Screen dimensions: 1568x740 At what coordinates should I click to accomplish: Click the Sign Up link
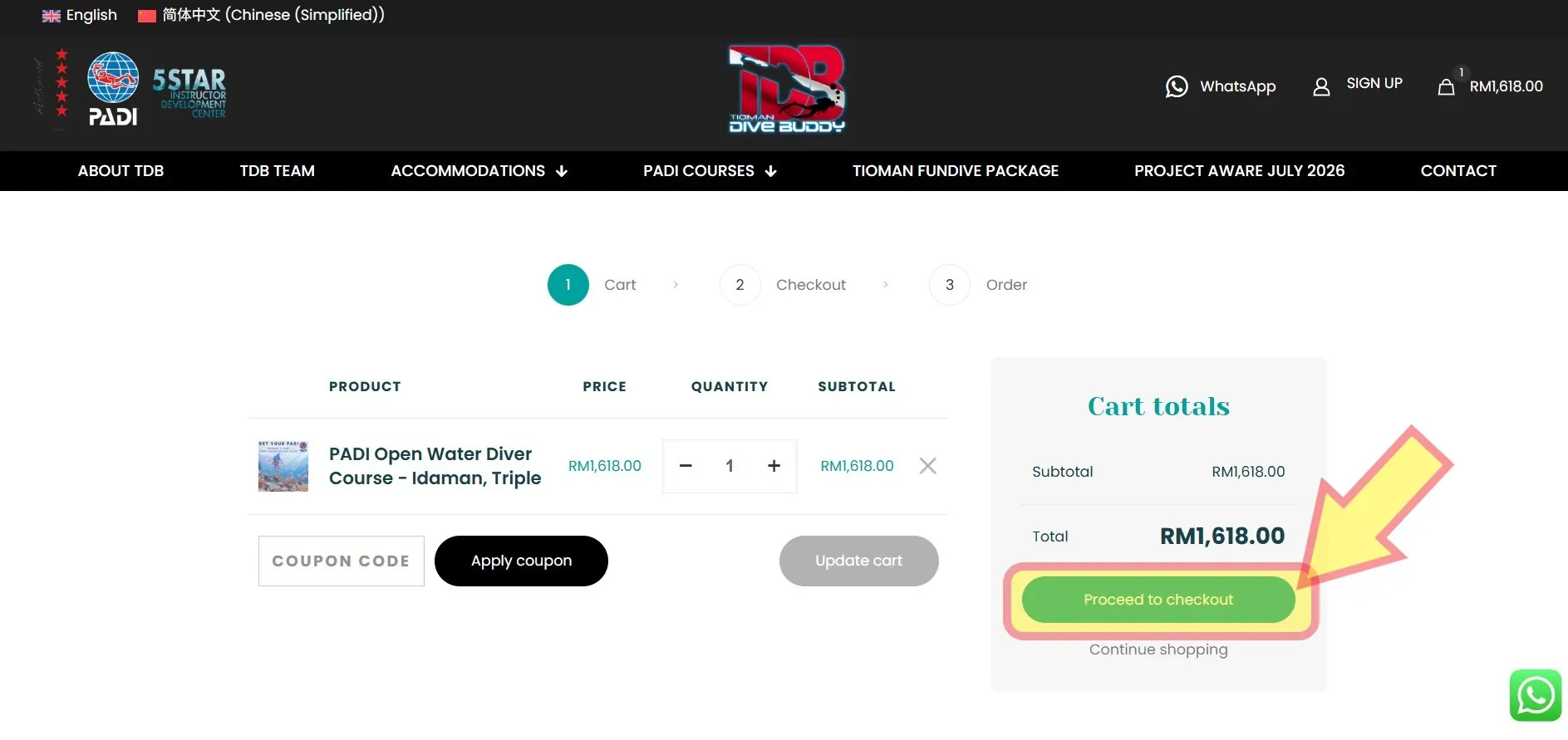click(x=1374, y=83)
